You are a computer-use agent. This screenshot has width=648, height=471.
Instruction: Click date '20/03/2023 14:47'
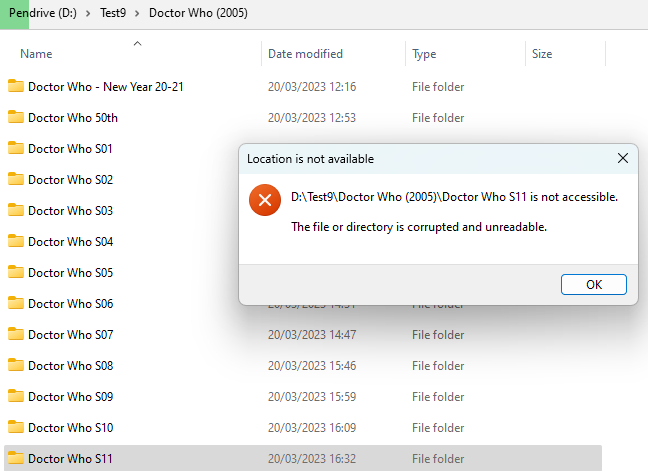click(312, 335)
